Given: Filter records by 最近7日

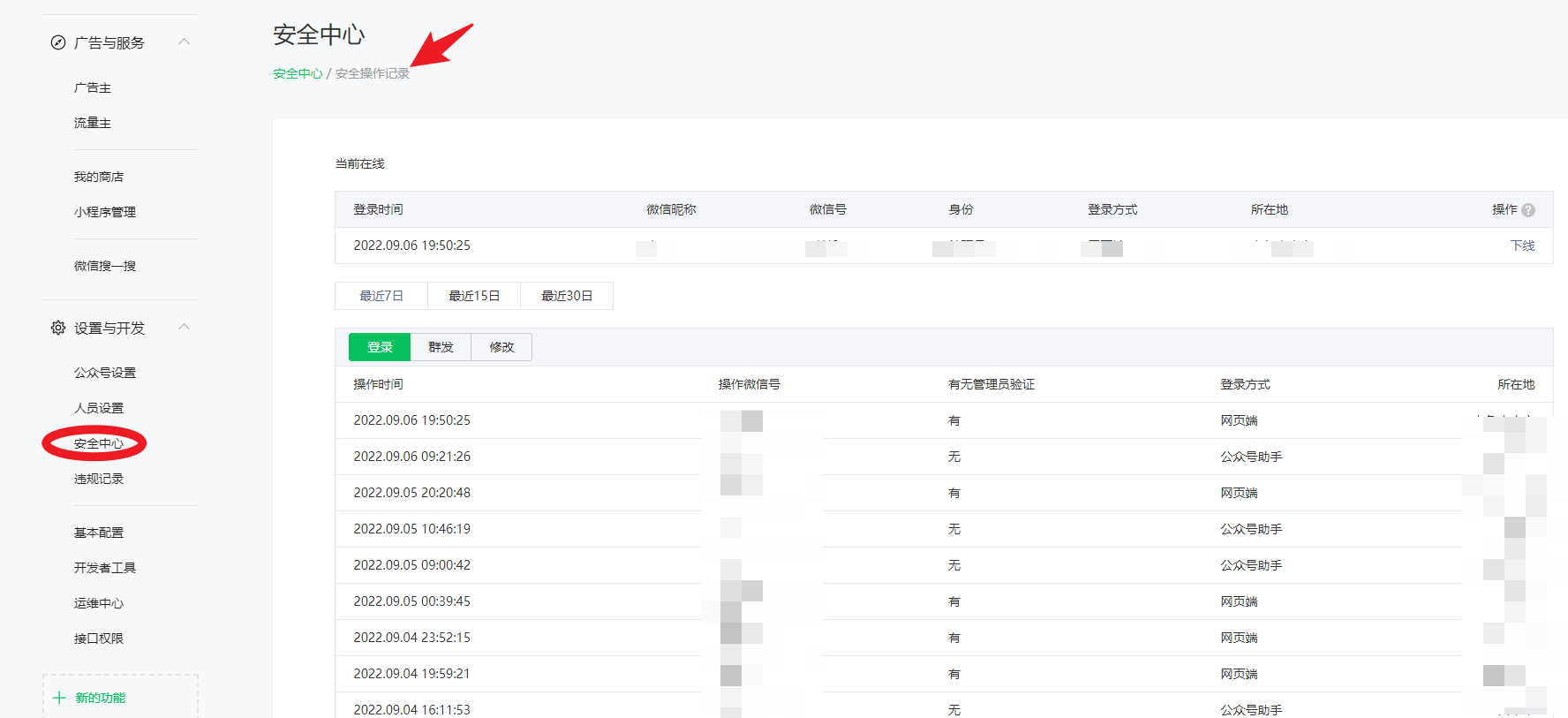Looking at the screenshot, I should tap(381, 296).
